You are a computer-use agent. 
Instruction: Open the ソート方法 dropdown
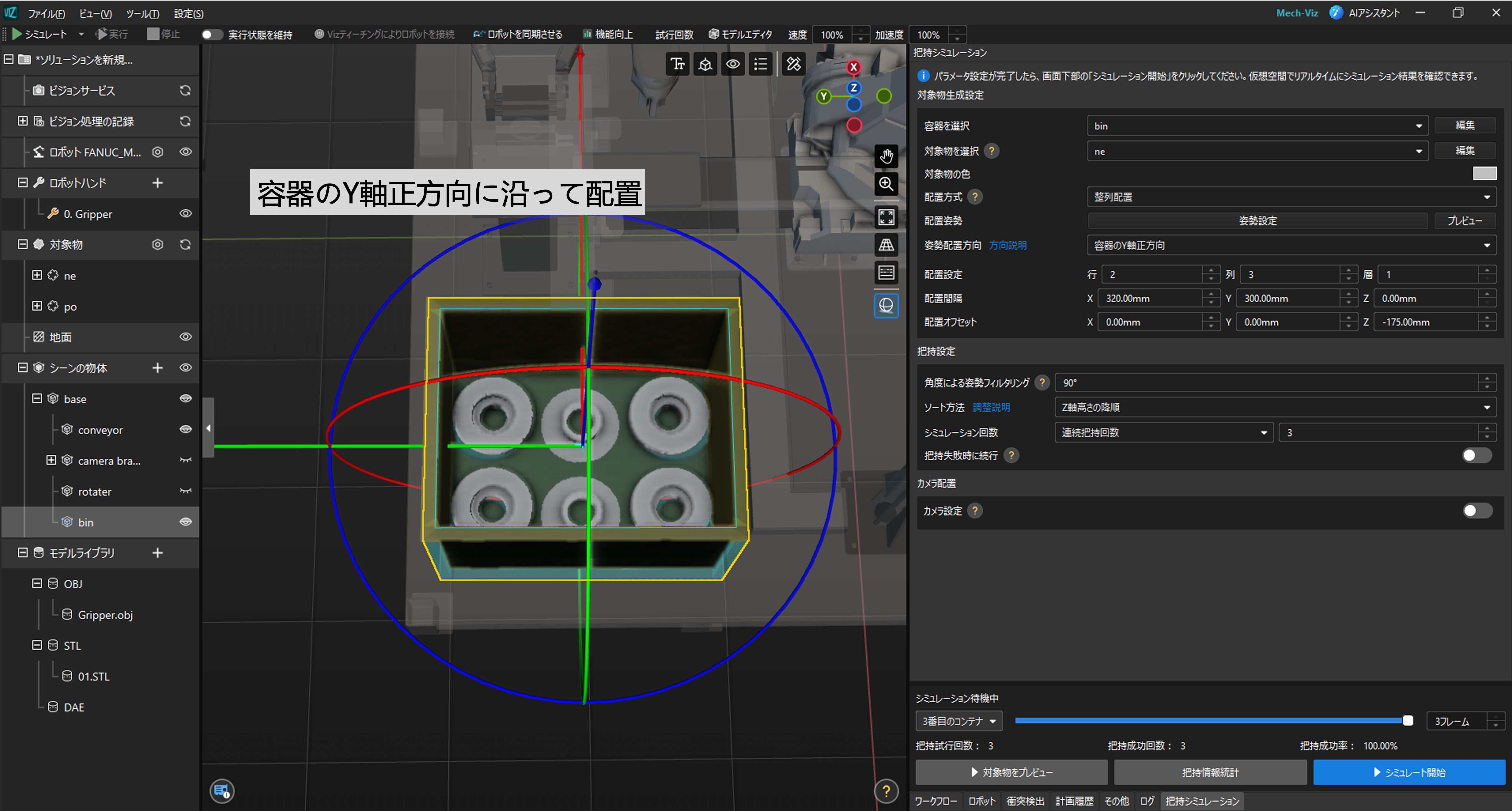click(1275, 407)
